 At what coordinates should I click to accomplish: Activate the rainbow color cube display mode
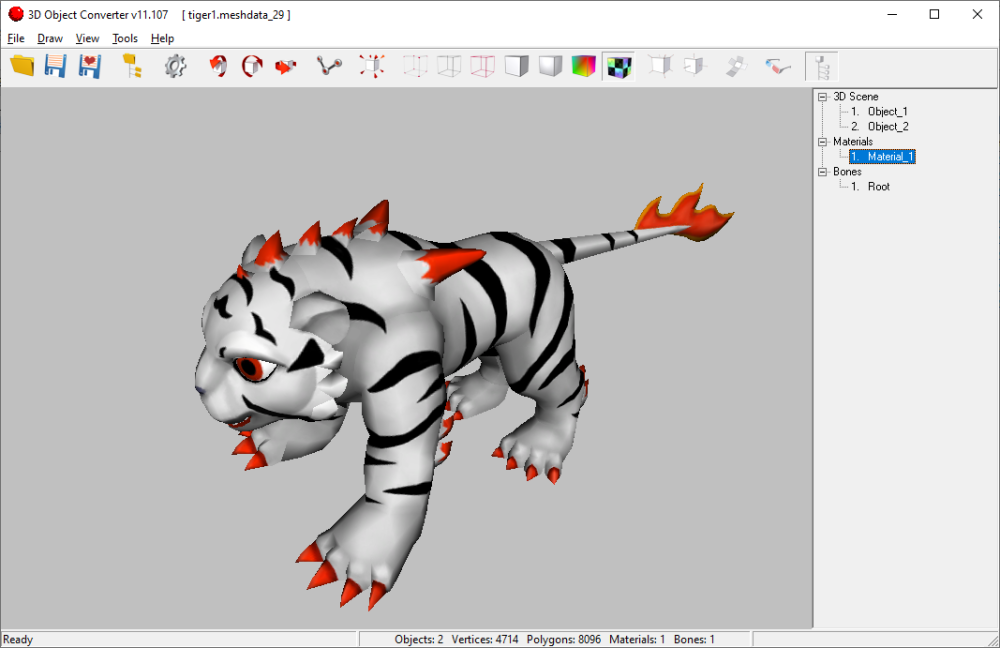583,65
